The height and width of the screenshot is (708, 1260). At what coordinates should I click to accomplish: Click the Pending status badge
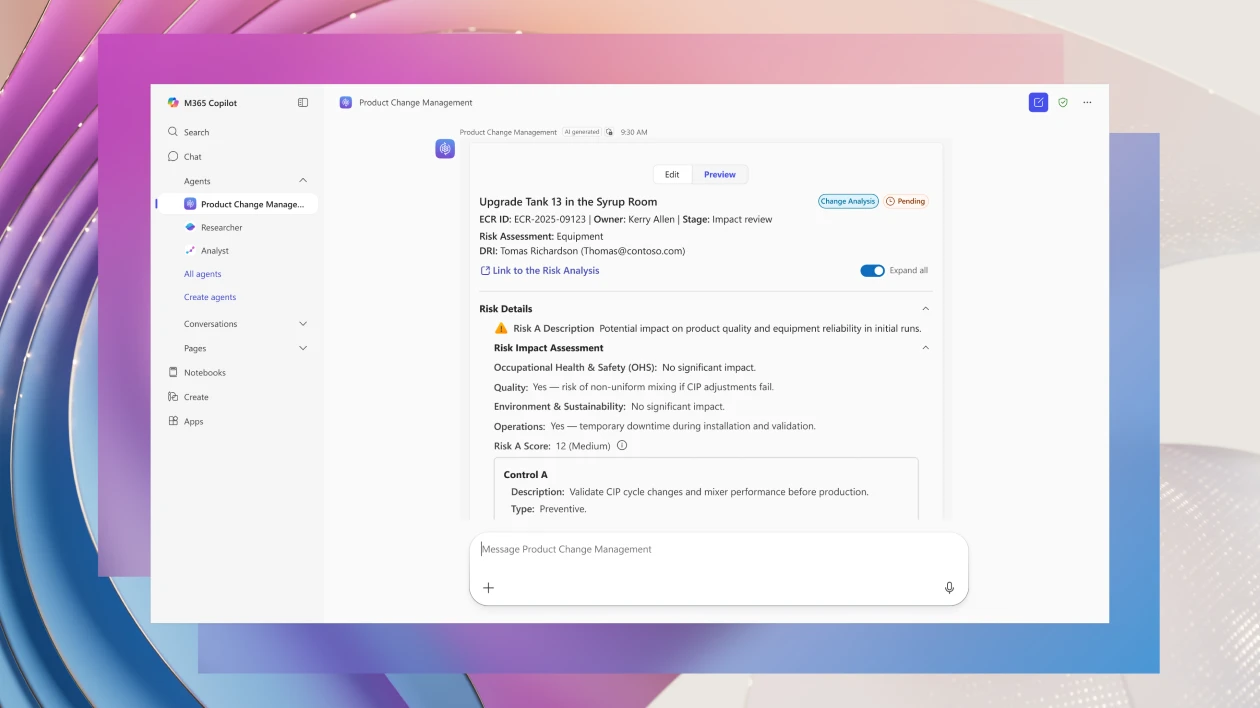(x=905, y=201)
